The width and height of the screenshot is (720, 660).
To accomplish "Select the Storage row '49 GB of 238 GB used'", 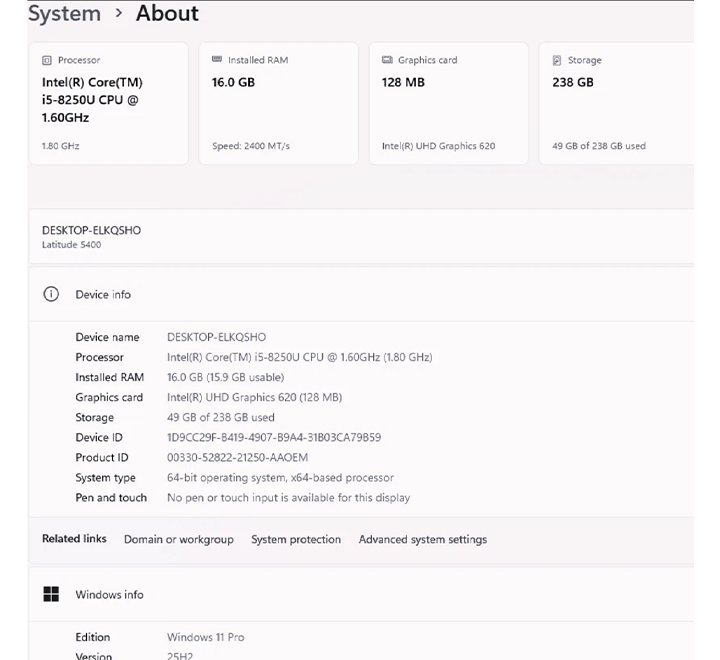I will (x=221, y=417).
